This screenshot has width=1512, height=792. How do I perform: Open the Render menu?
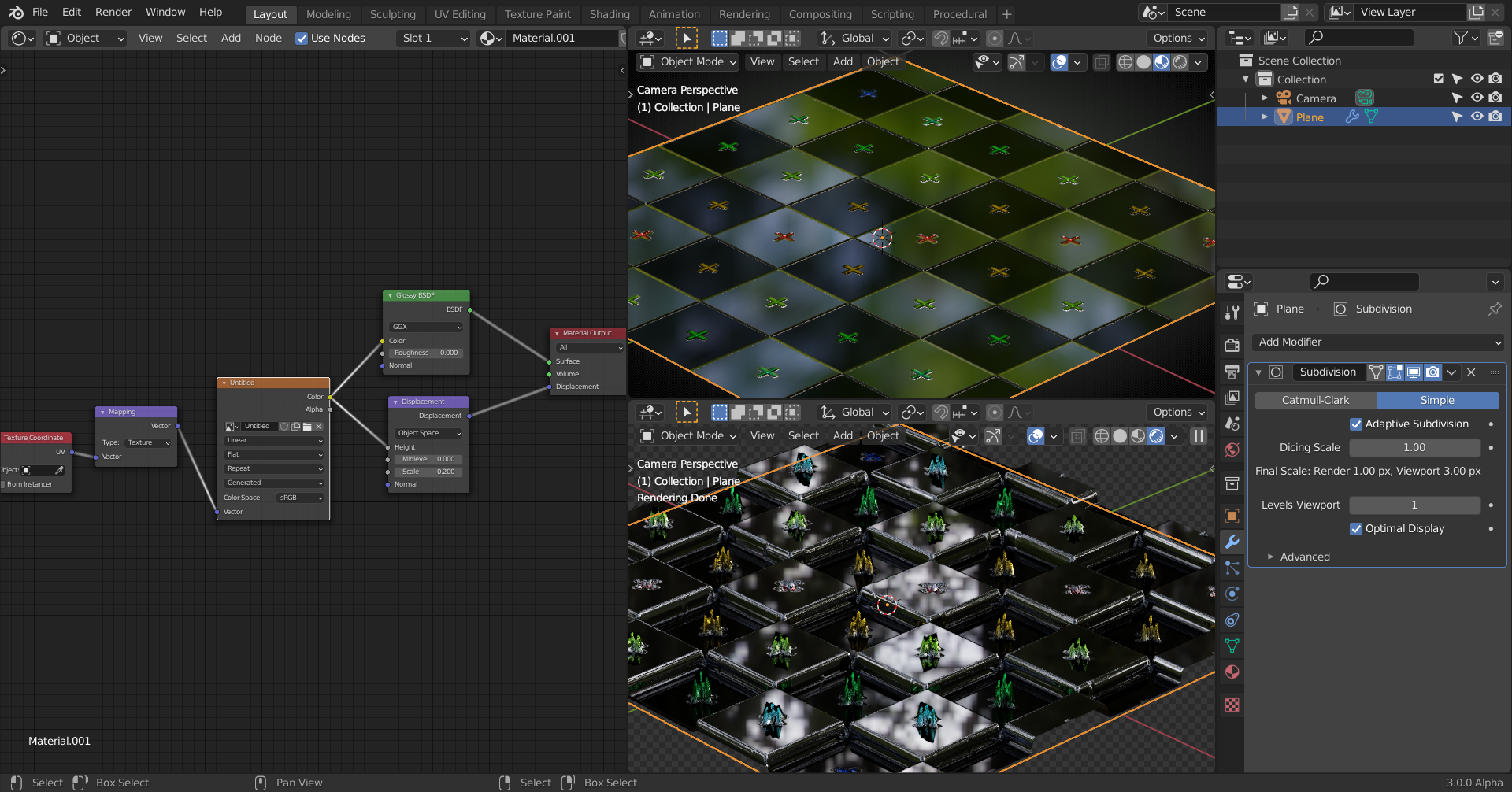[x=113, y=13]
